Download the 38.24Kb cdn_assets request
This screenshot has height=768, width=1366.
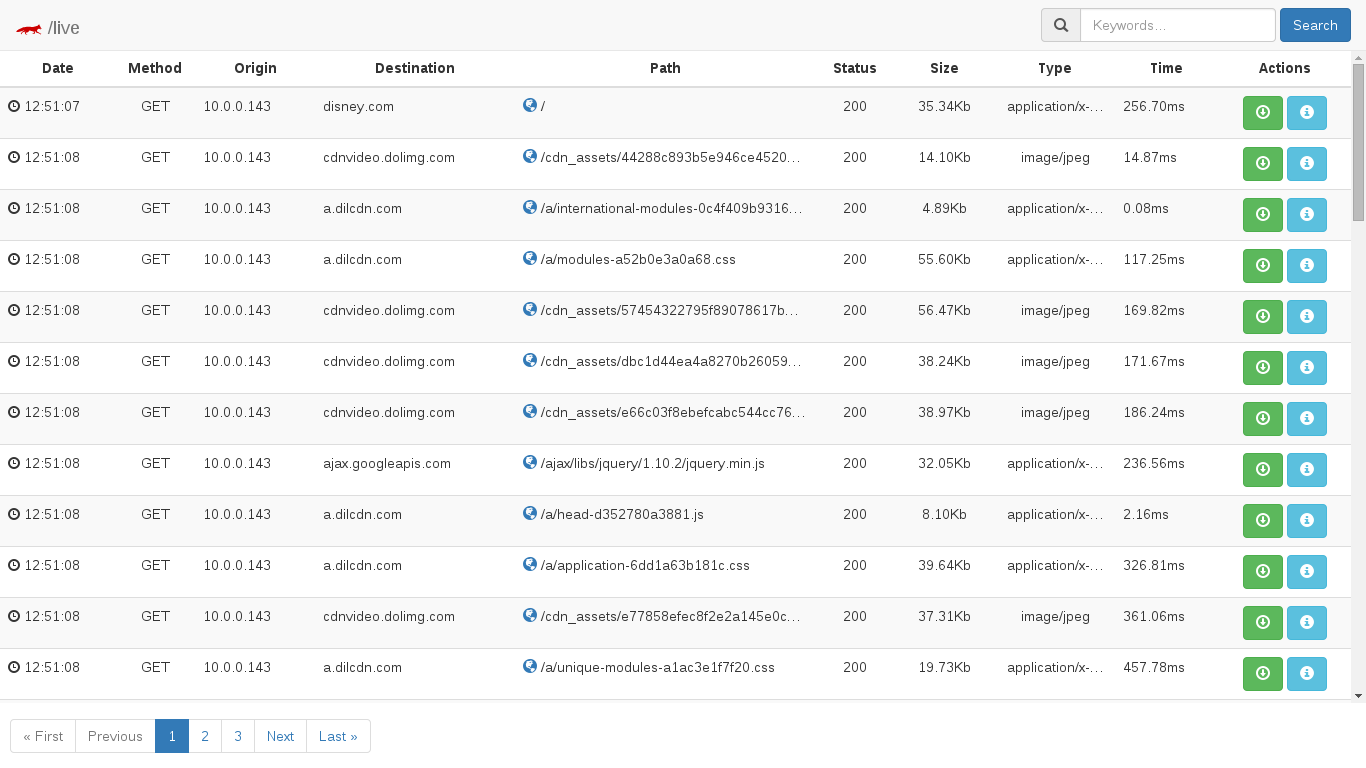tap(1263, 368)
